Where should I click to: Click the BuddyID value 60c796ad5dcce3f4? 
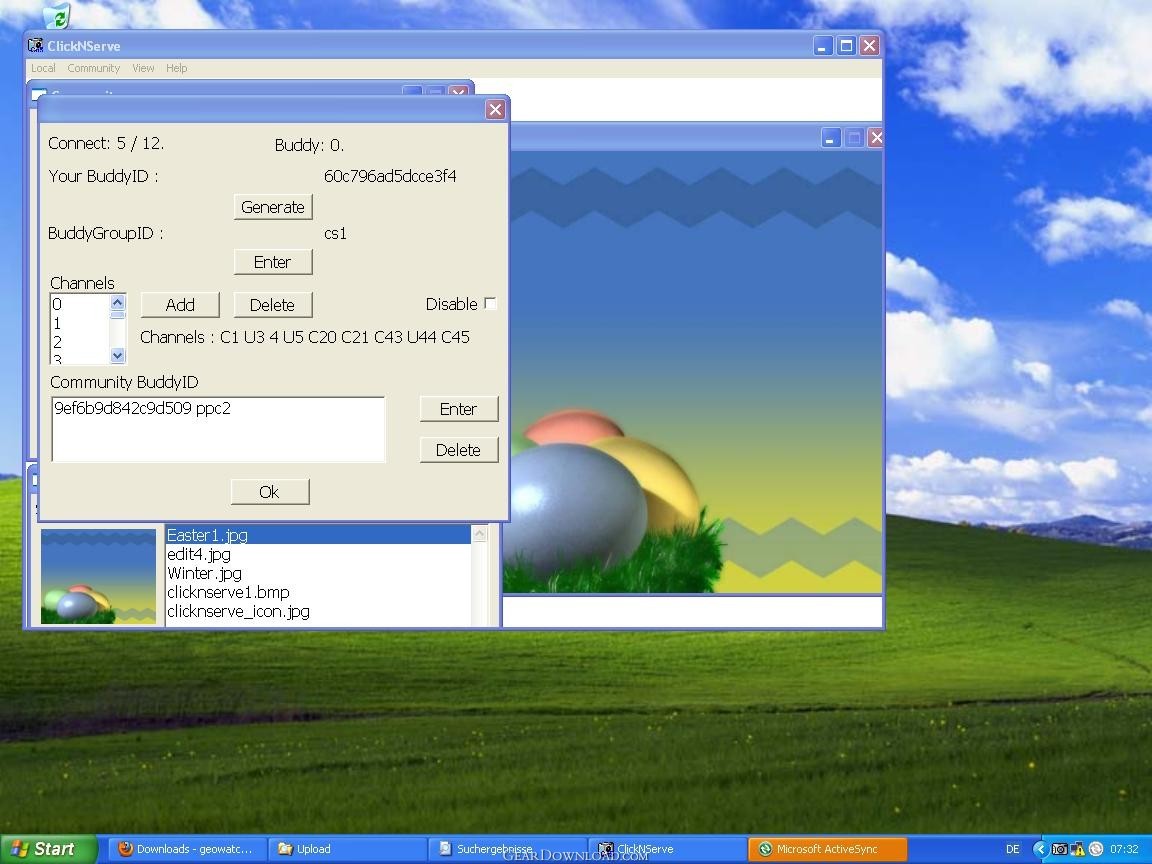tap(390, 176)
